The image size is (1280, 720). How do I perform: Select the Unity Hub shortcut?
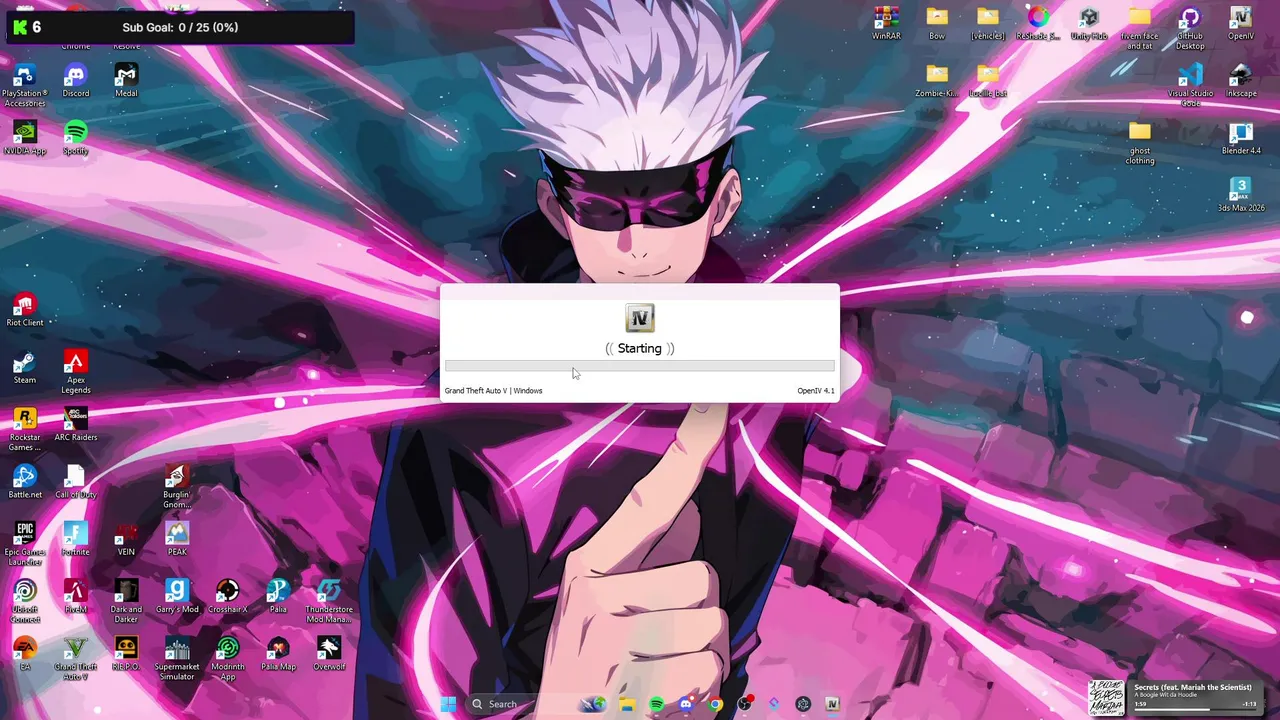(x=1089, y=24)
